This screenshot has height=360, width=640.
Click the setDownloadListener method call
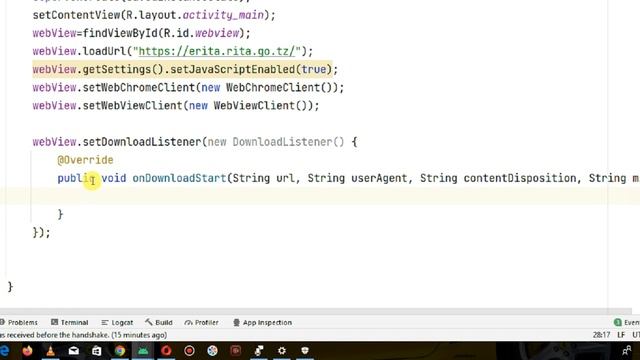[x=142, y=142]
